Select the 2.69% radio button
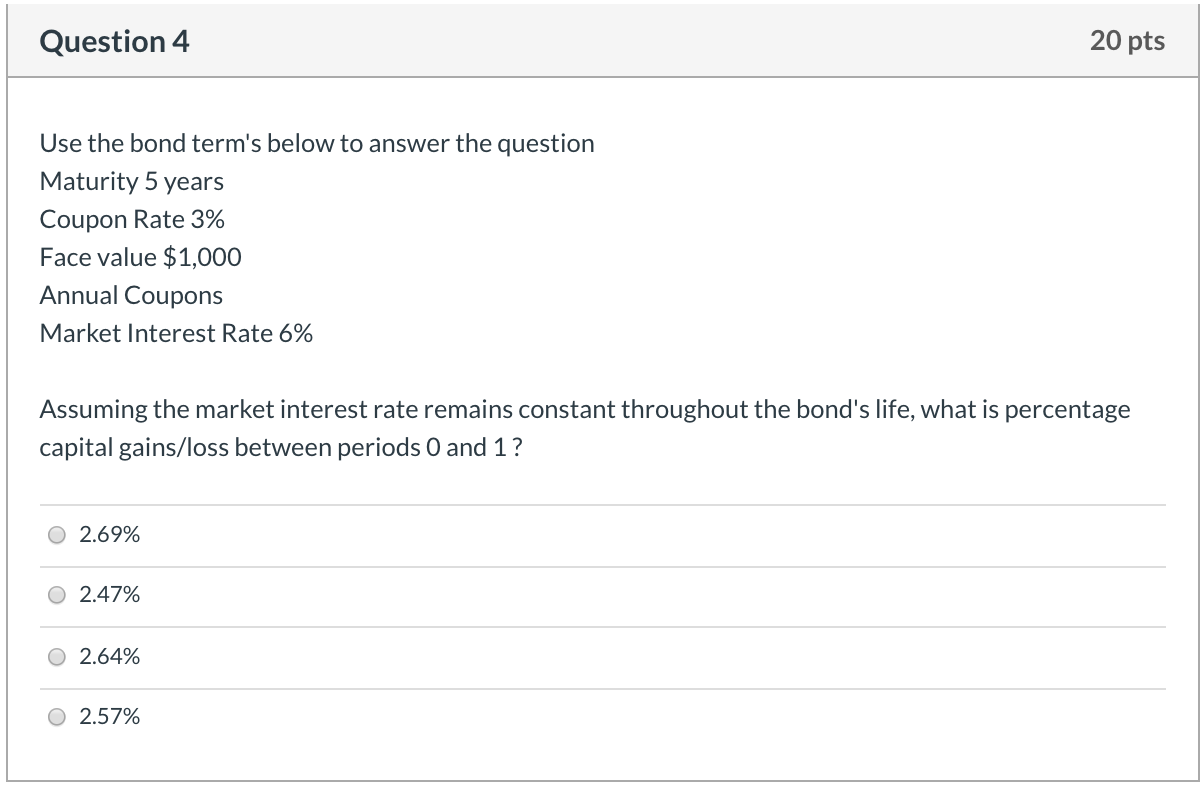The height and width of the screenshot is (786, 1204). pyautogui.click(x=57, y=534)
